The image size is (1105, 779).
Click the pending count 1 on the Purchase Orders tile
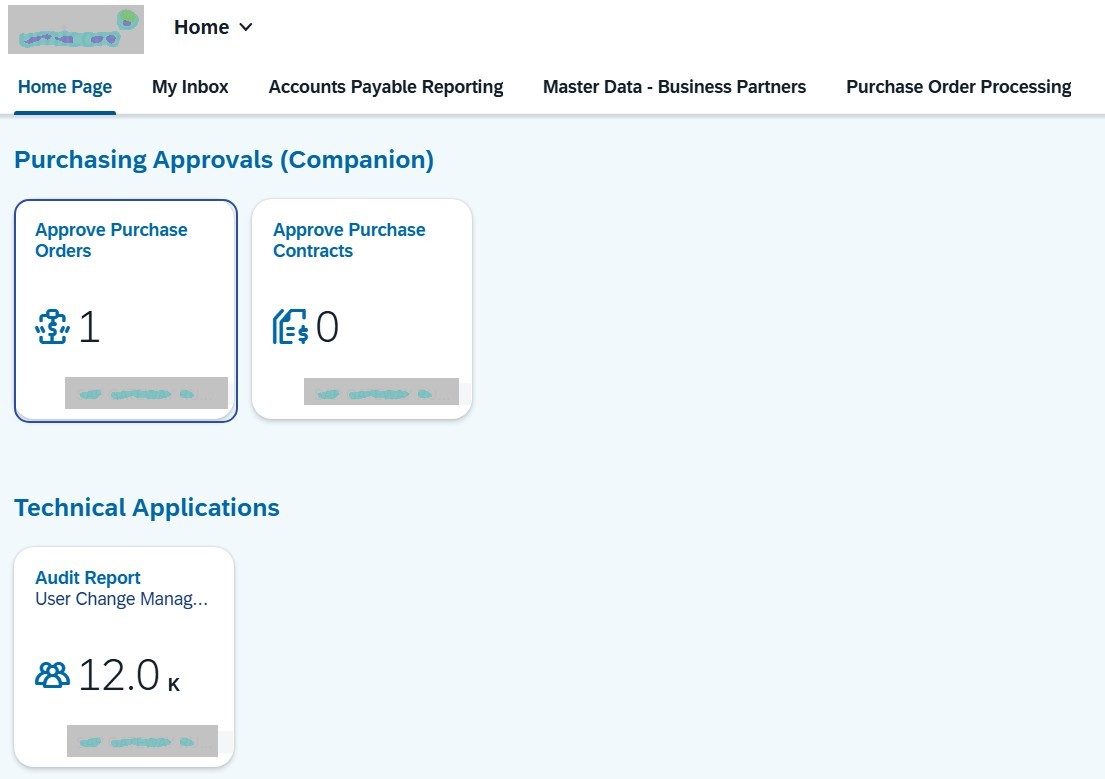(89, 328)
